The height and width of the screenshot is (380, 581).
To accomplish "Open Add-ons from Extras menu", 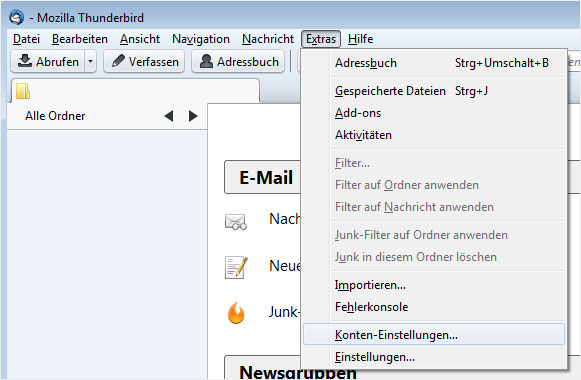I will click(x=434, y=113).
